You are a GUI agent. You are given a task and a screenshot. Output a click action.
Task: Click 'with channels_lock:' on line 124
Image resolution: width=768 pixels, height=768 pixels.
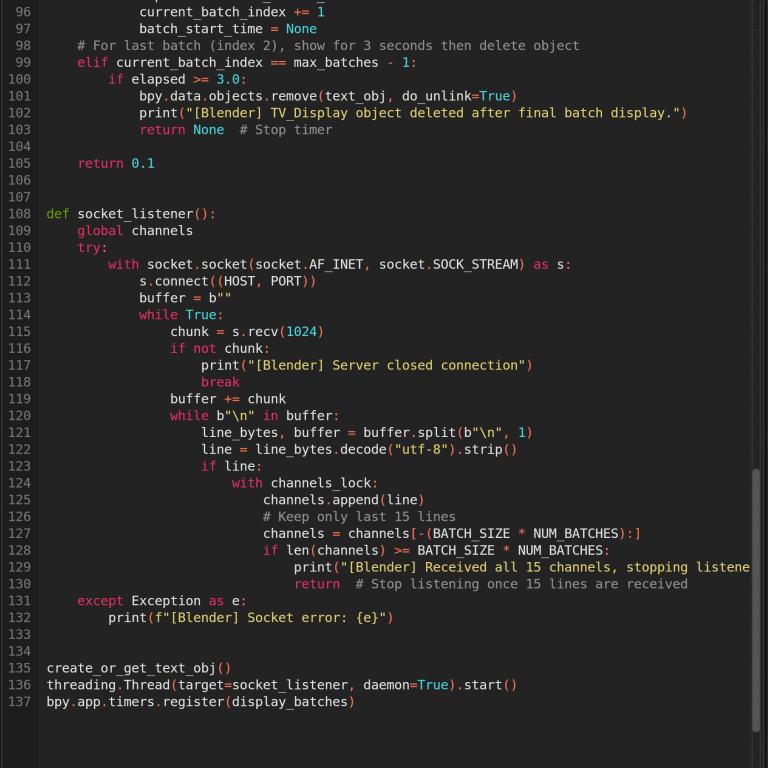tap(305, 483)
